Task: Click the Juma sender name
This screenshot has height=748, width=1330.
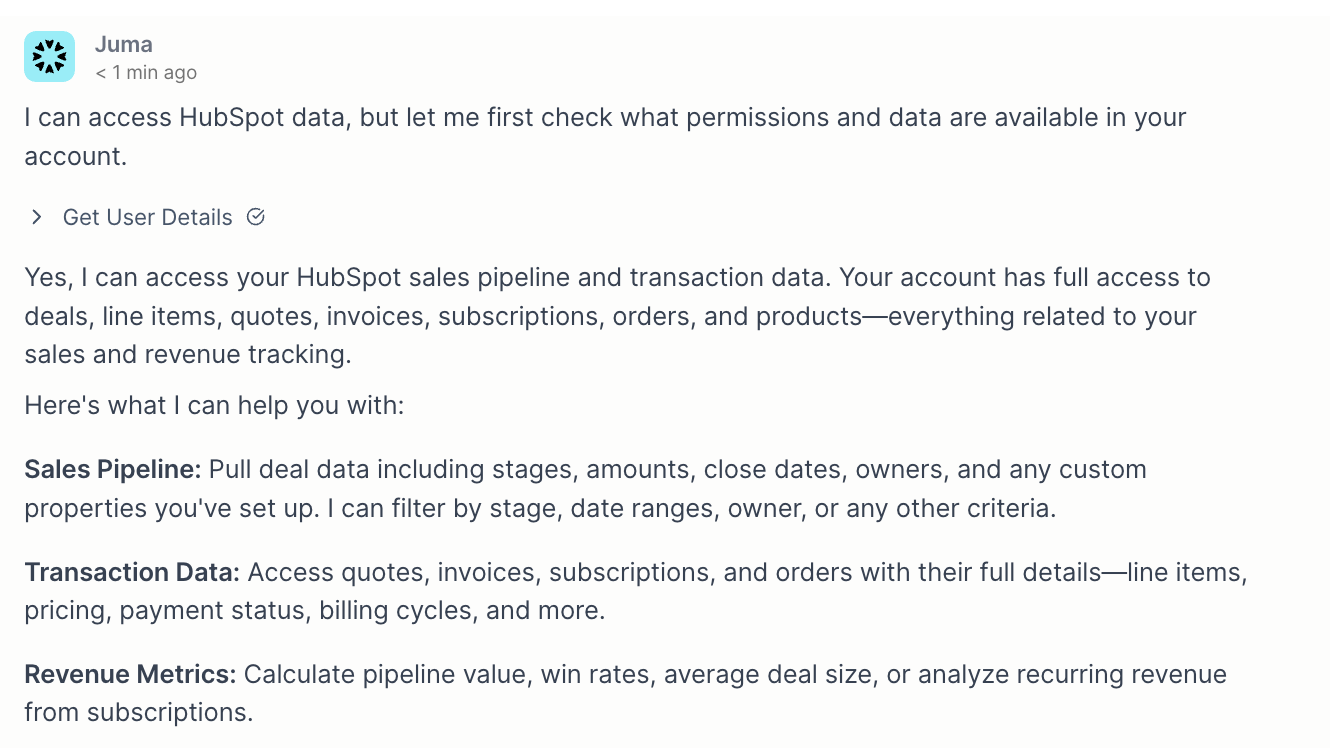Action: (x=124, y=44)
